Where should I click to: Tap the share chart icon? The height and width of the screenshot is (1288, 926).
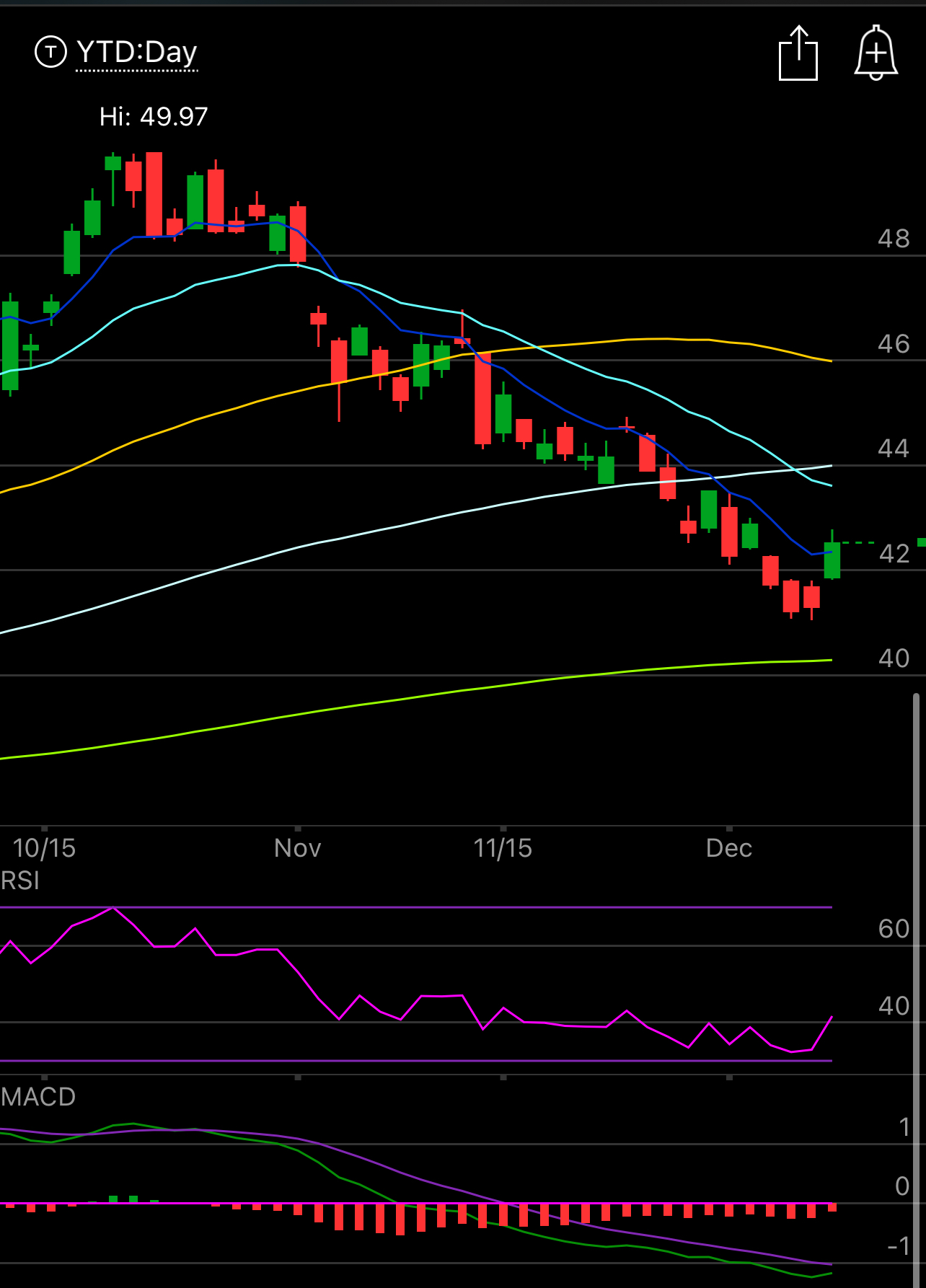(798, 53)
